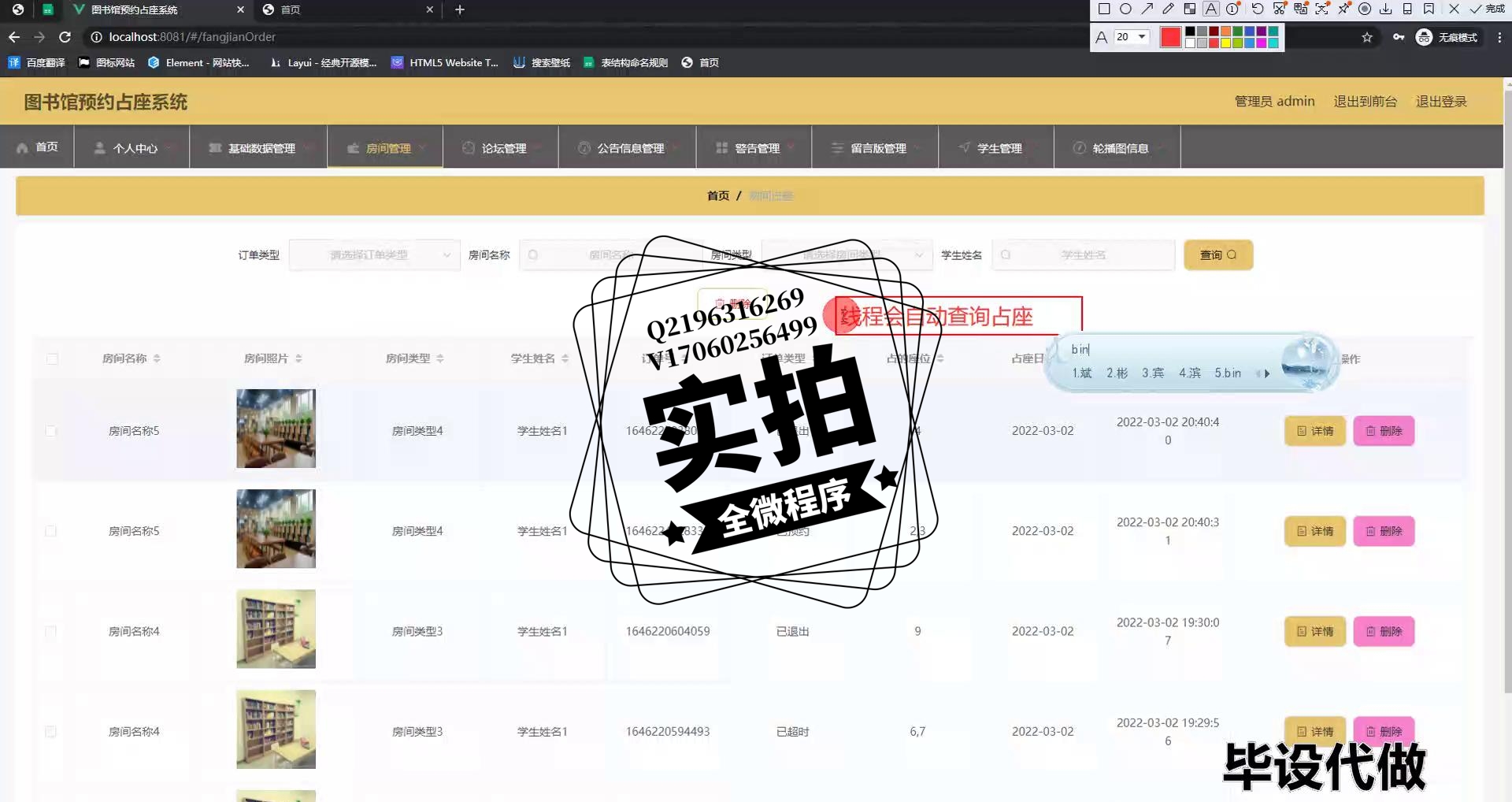Image resolution: width=1512 pixels, height=802 pixels.
Task: Click the 学生姓名 search input
Action: pos(1083,254)
